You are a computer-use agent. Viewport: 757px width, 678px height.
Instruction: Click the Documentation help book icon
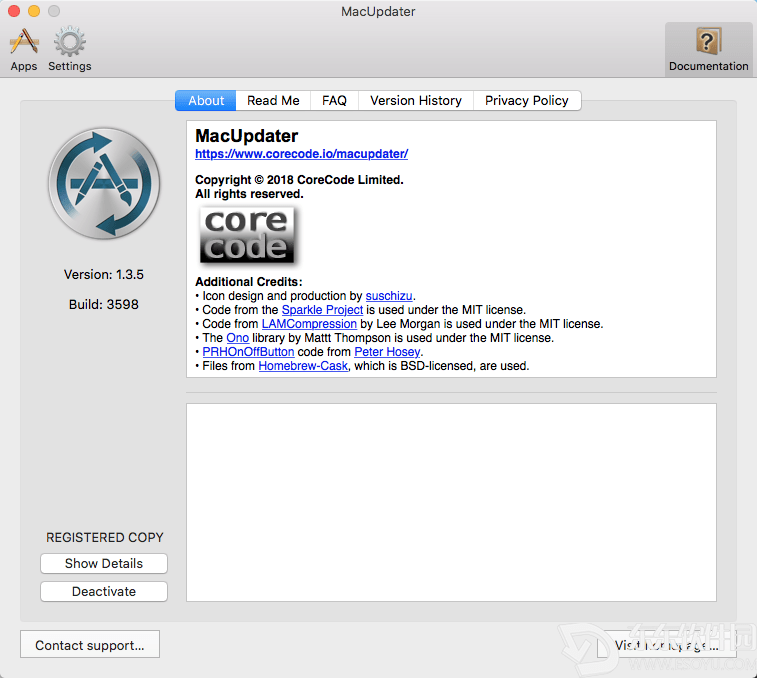click(x=708, y=48)
